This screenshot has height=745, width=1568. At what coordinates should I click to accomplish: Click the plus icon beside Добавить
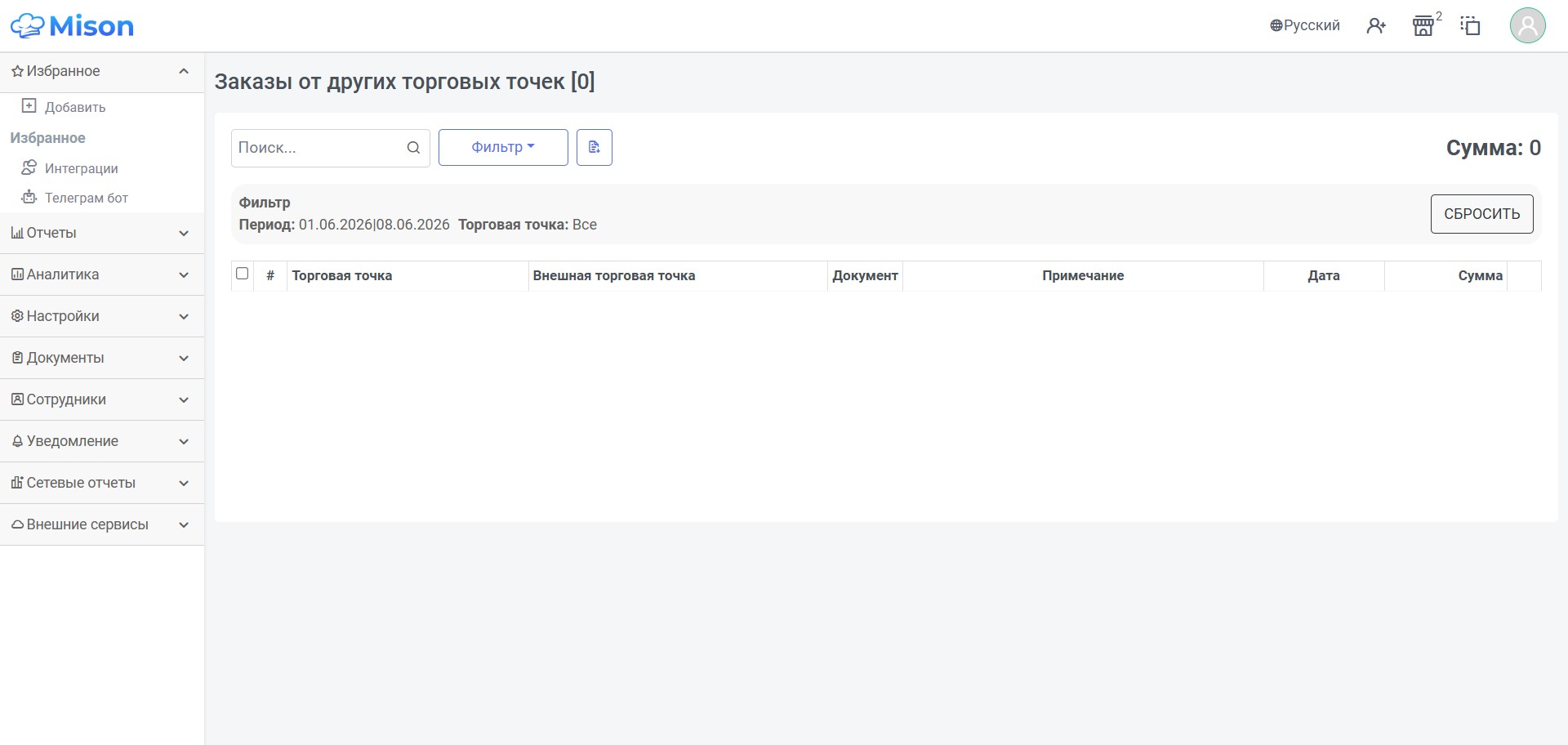[29, 105]
